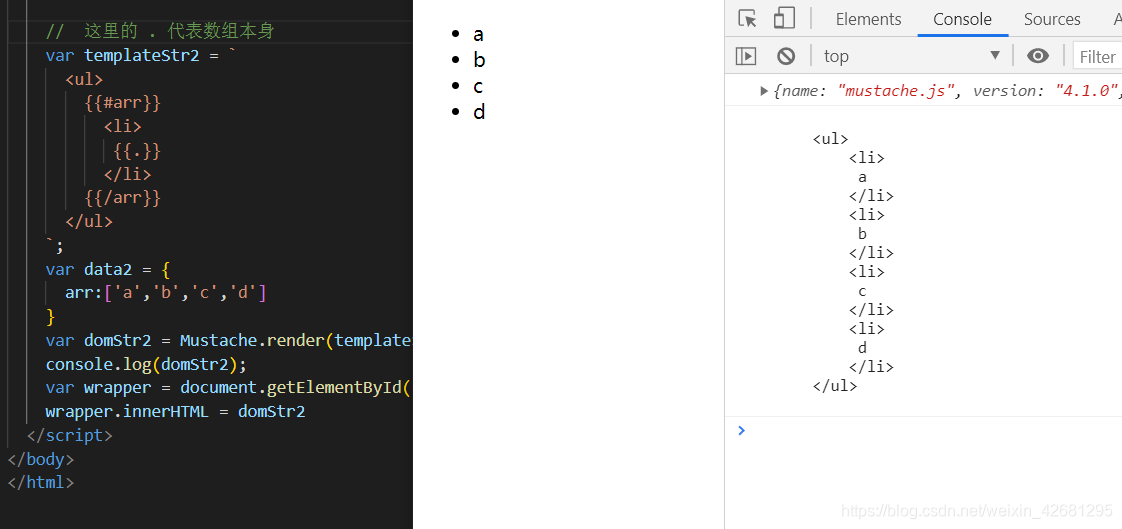This screenshot has width=1122, height=529.
Task: Clear the console with the ban icon
Action: point(786,56)
